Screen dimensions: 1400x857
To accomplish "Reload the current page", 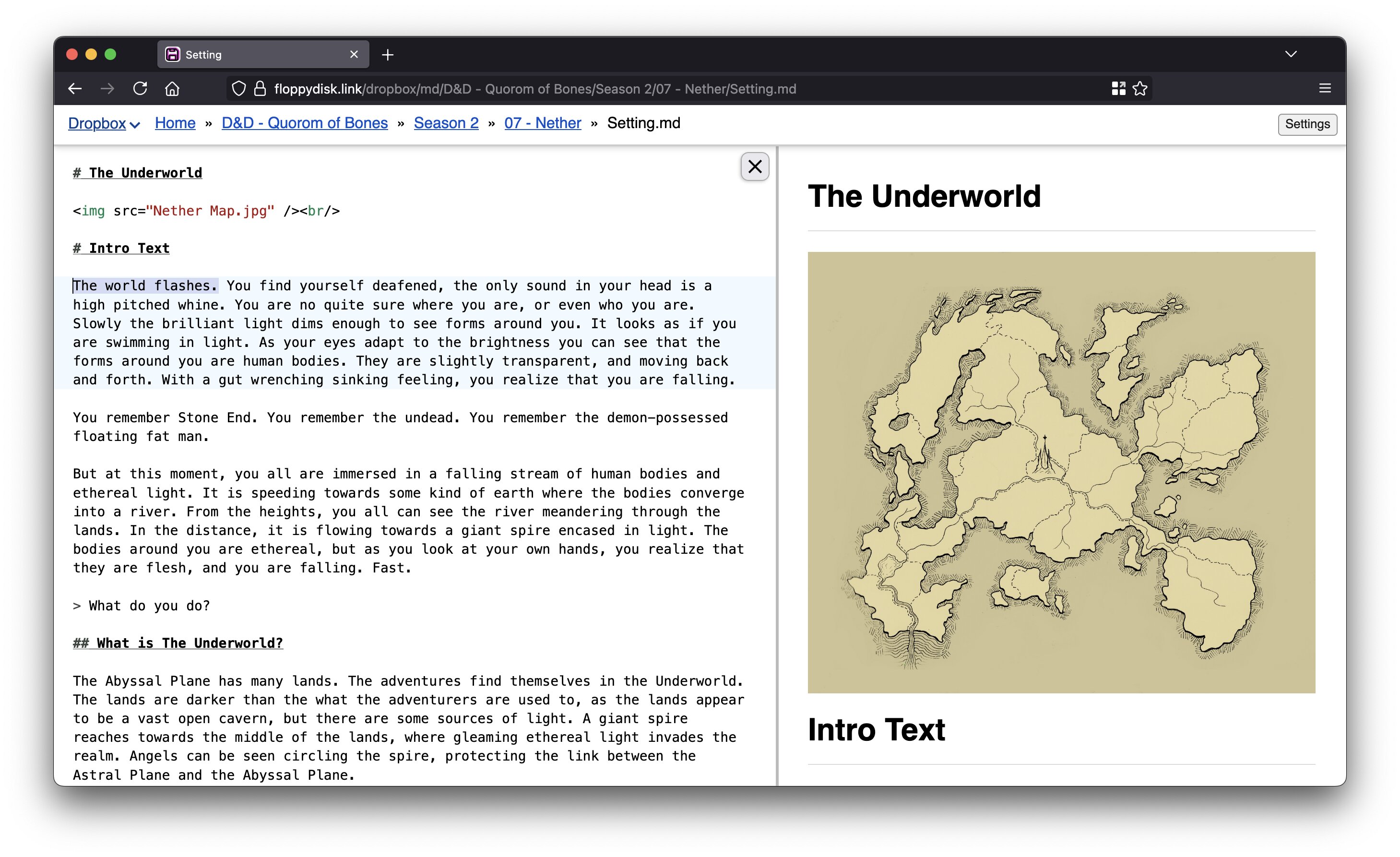I will 141,89.
